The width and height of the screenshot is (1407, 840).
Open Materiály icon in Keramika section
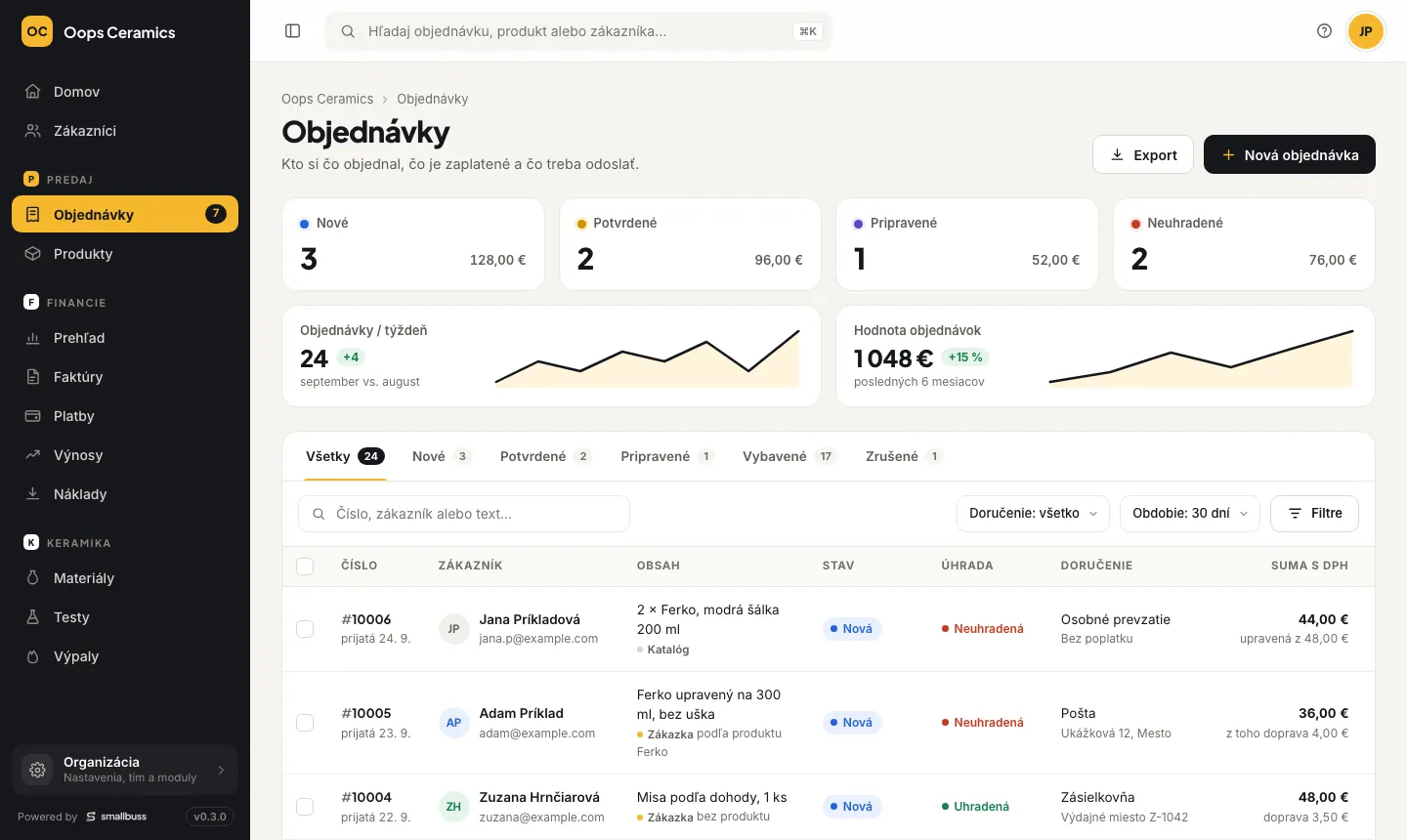tap(33, 578)
